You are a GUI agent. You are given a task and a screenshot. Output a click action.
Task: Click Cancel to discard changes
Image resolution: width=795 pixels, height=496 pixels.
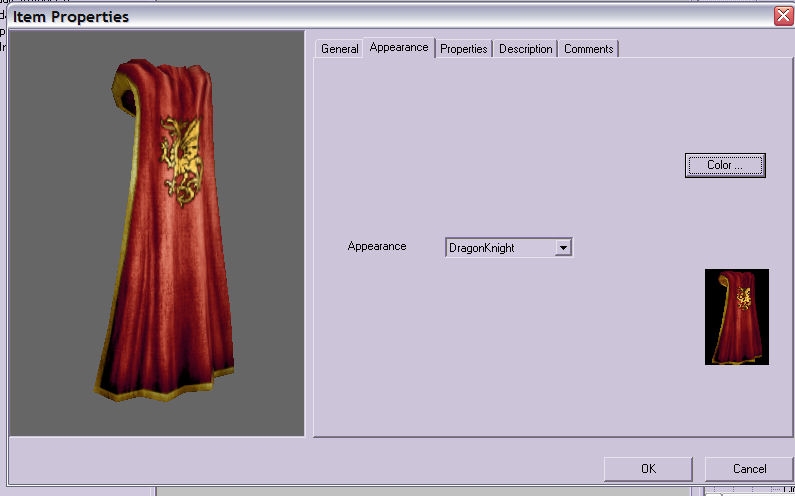point(749,468)
